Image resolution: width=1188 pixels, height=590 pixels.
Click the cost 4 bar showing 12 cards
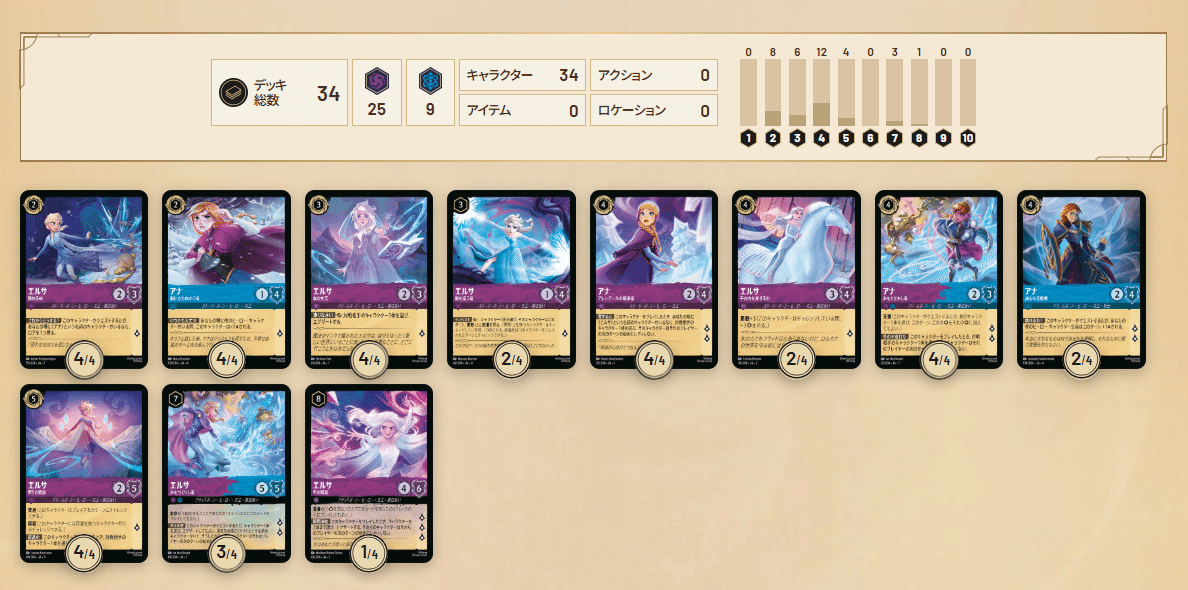(821, 92)
